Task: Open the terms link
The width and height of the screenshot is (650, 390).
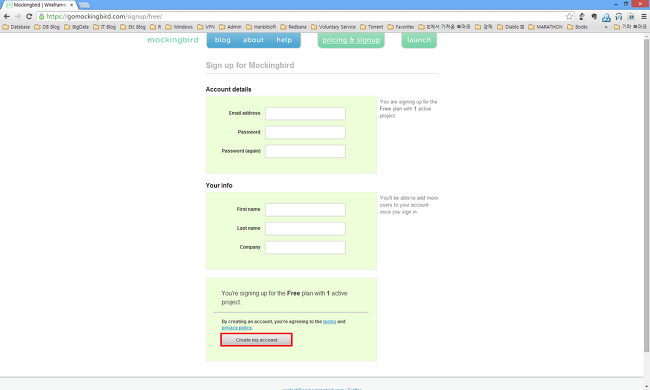Action: (330, 322)
